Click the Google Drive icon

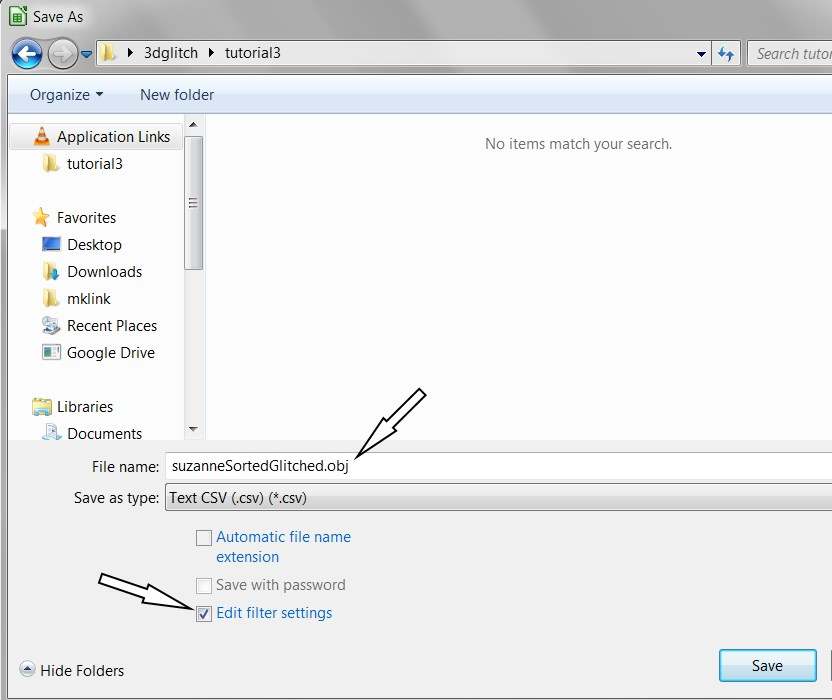point(51,352)
